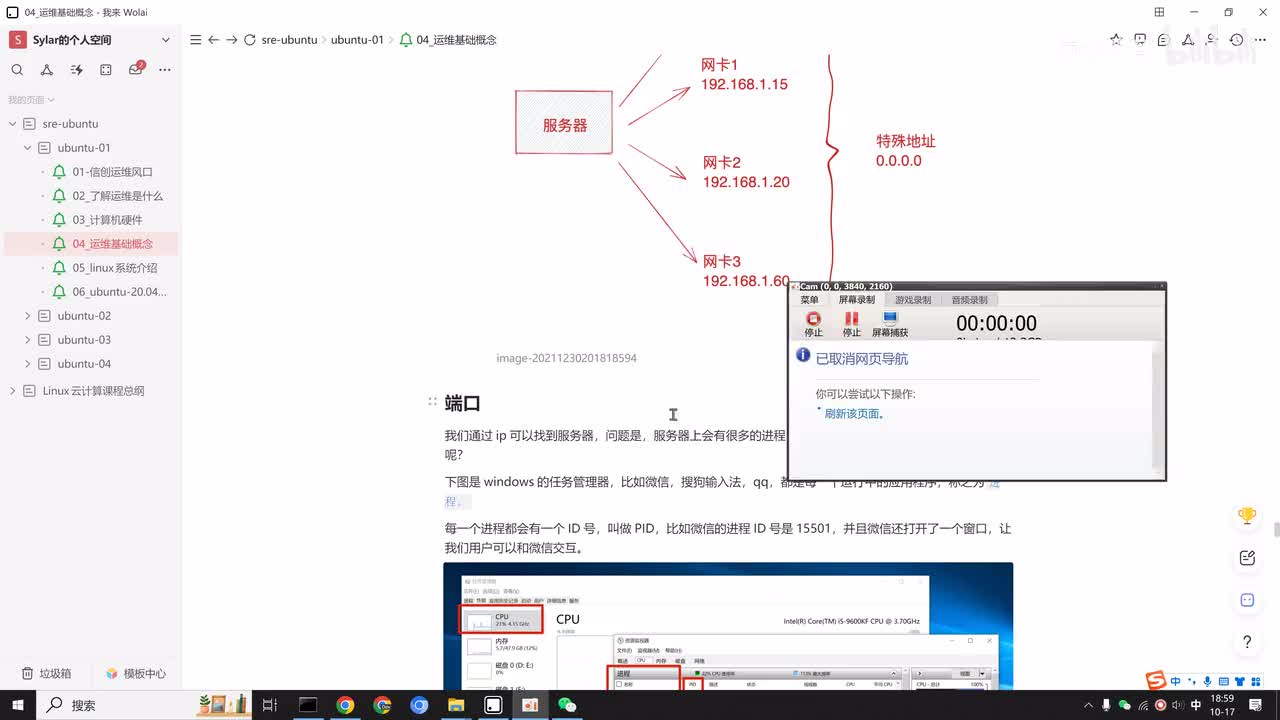Open page 05_linux系统介绍
1280x720 pixels.
pyautogui.click(x=114, y=268)
